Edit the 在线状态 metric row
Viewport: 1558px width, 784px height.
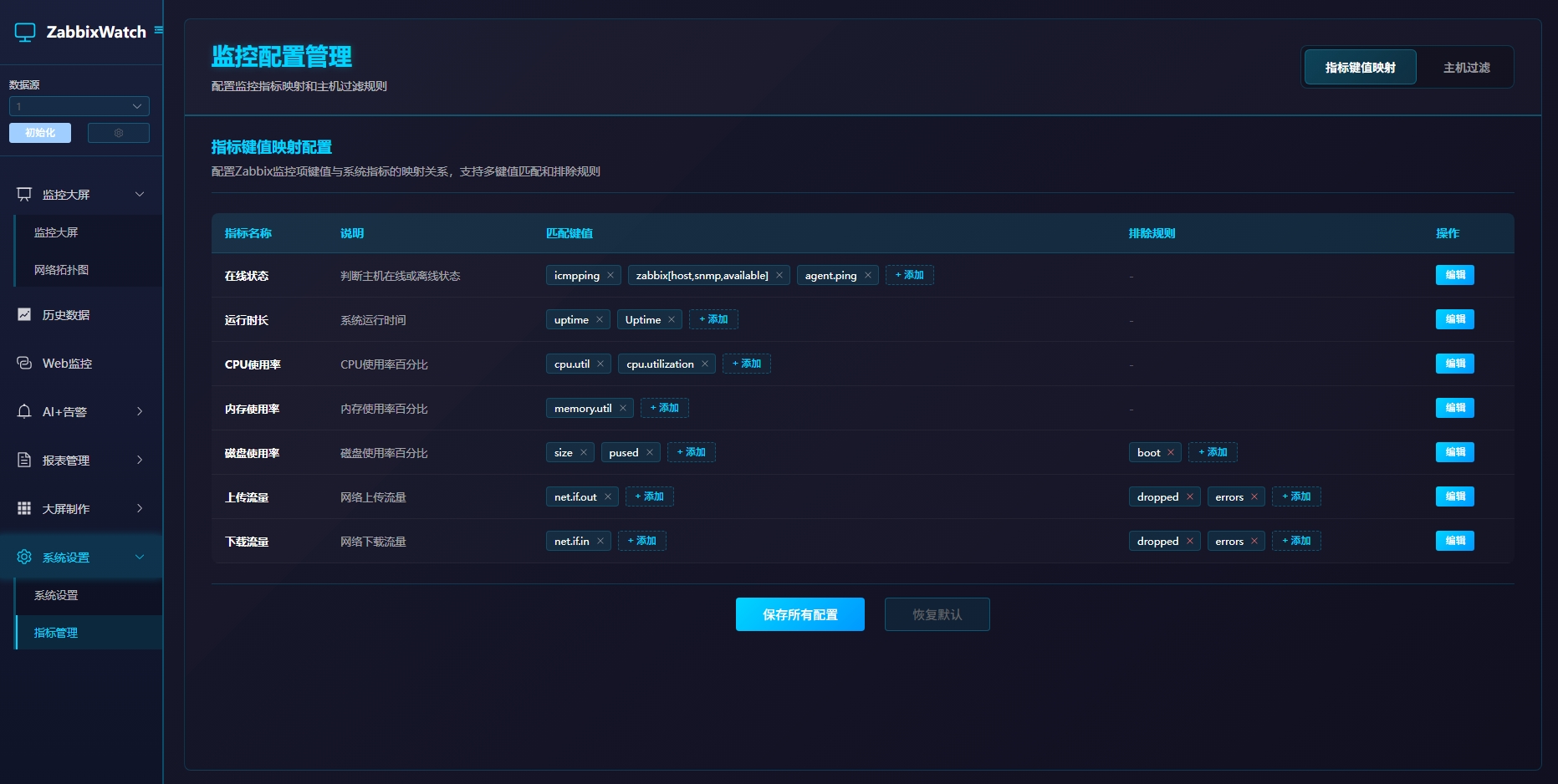[x=1454, y=275]
